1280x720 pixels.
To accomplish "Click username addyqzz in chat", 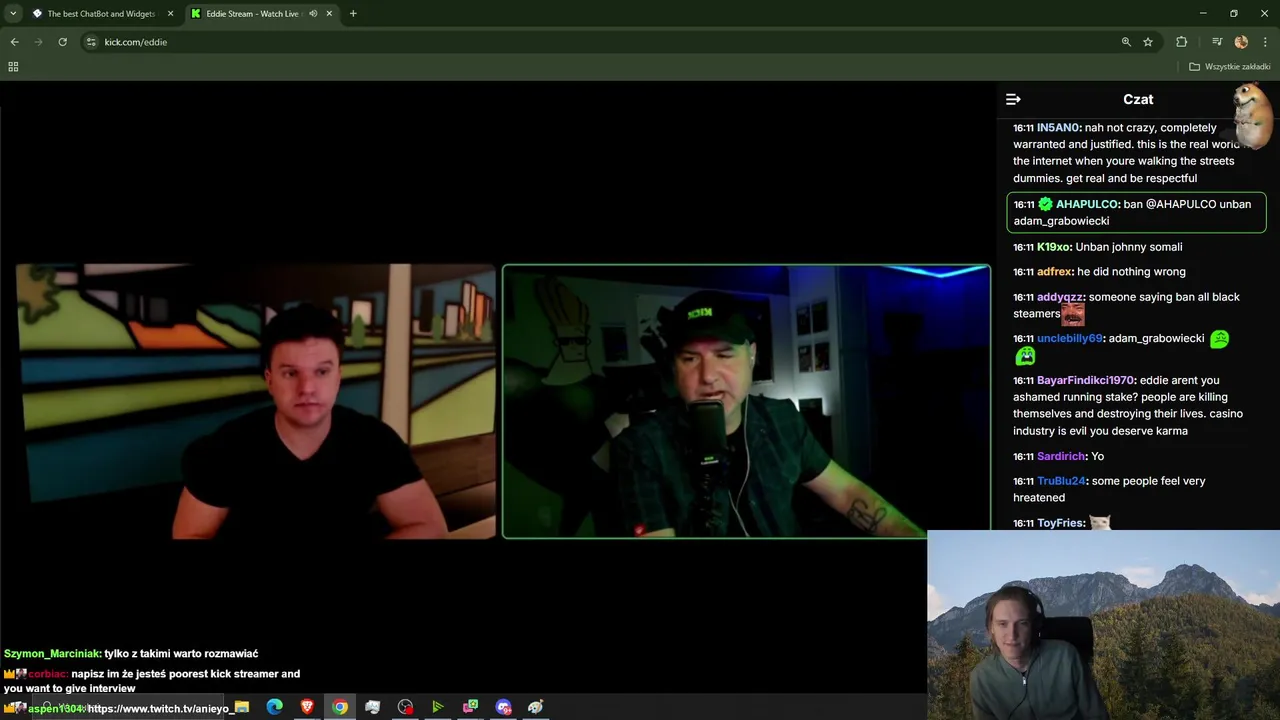I will [1060, 297].
